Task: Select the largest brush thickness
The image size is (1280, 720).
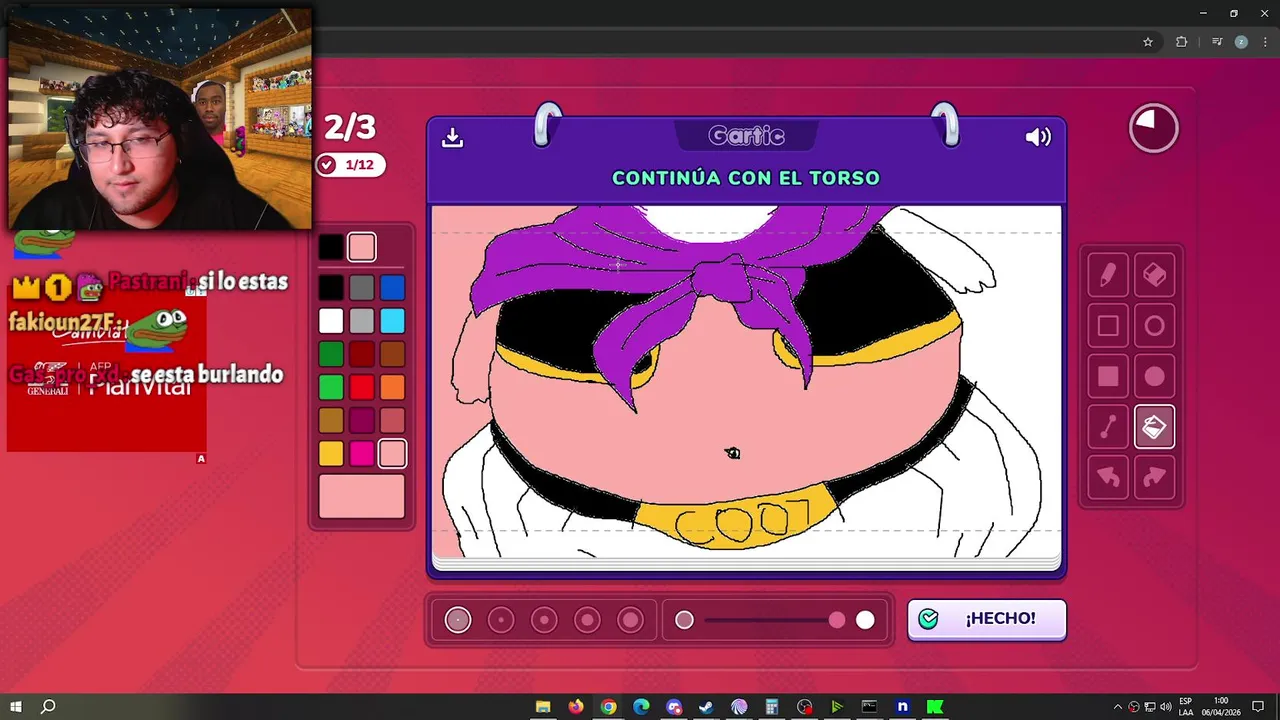Action: 630,620
